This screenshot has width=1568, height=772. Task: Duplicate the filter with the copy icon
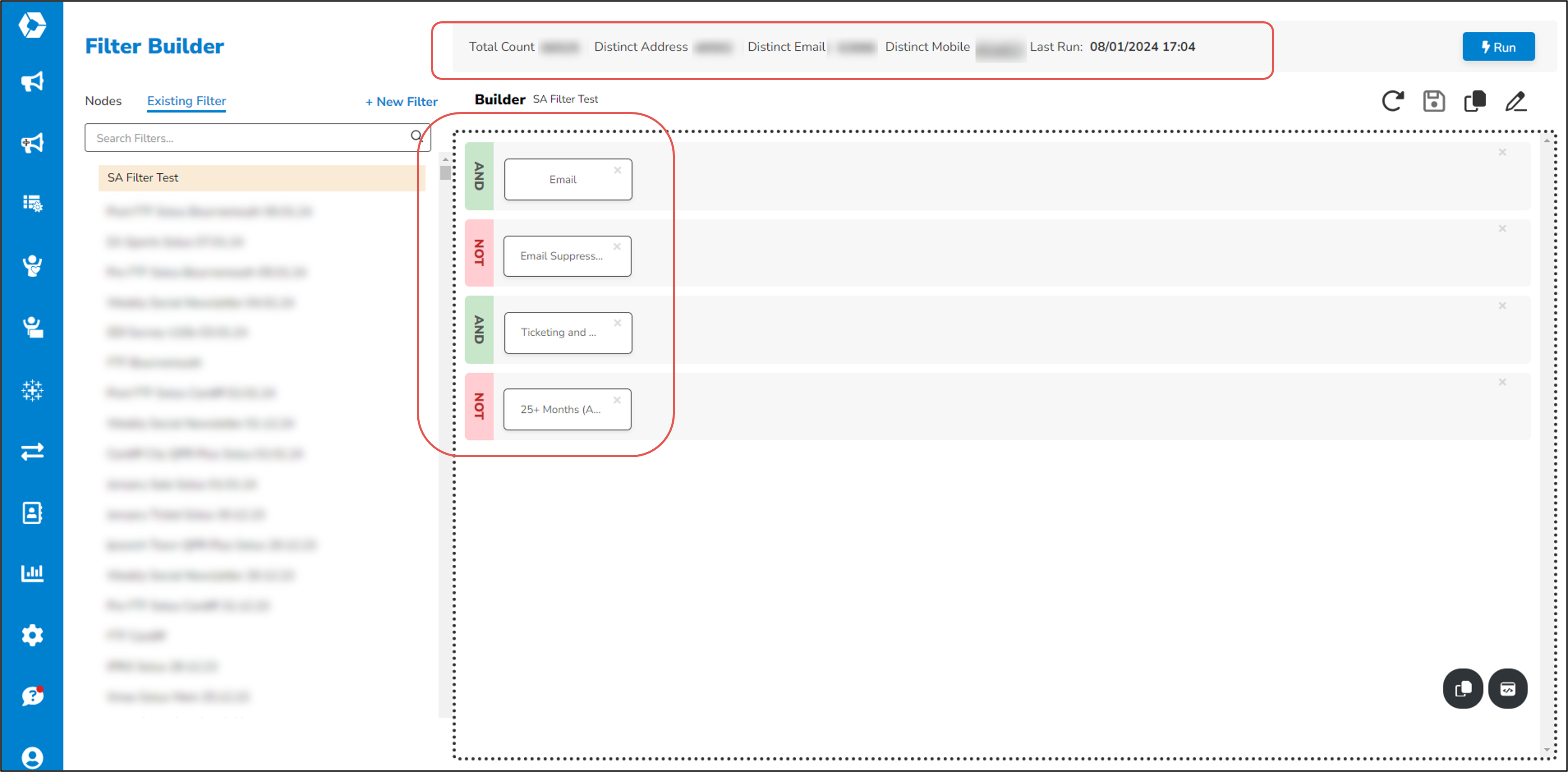pyautogui.click(x=1475, y=102)
